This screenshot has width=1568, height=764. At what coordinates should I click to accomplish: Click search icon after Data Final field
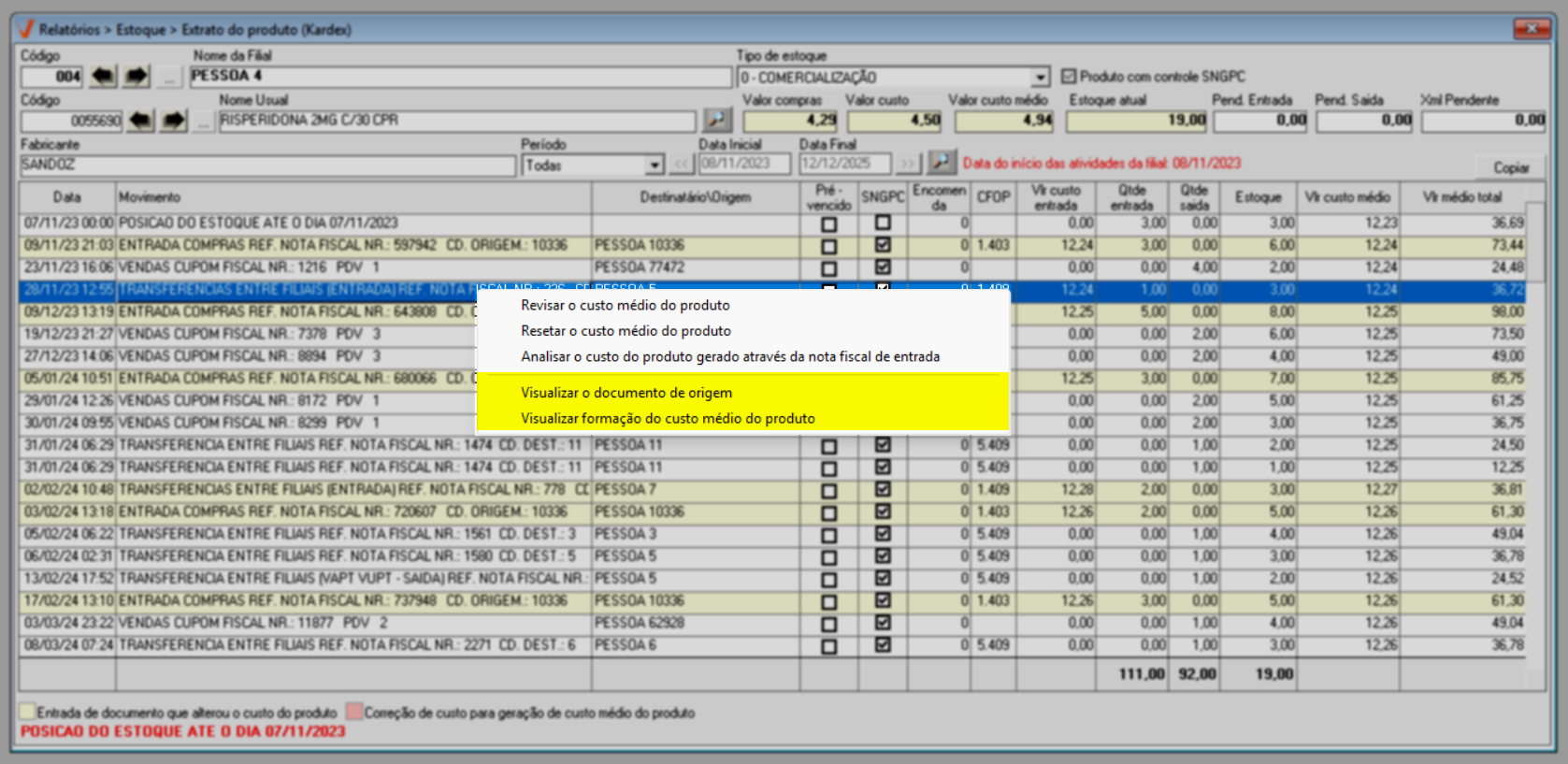pyautogui.click(x=941, y=164)
